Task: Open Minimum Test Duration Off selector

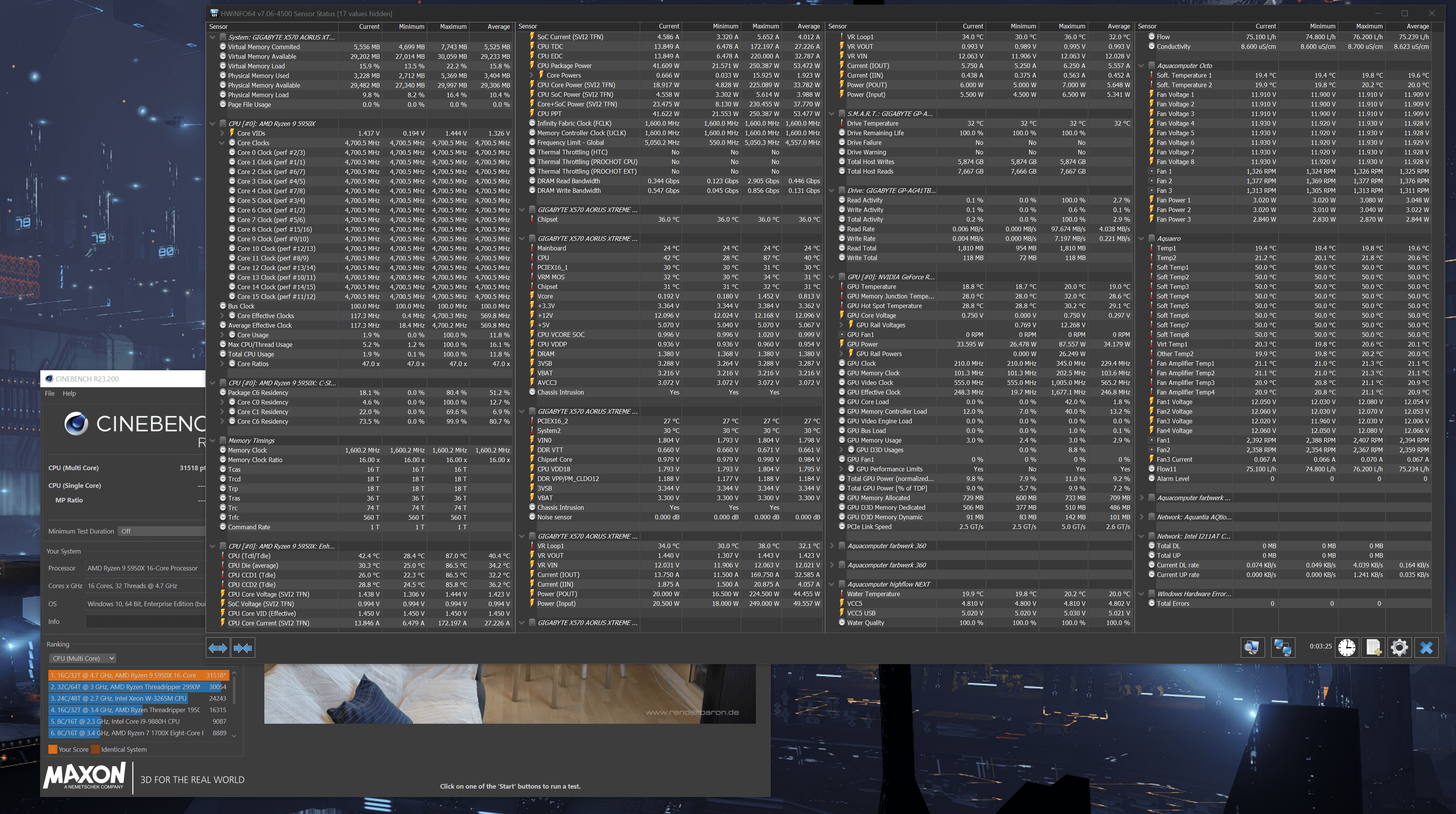Action: (161, 532)
